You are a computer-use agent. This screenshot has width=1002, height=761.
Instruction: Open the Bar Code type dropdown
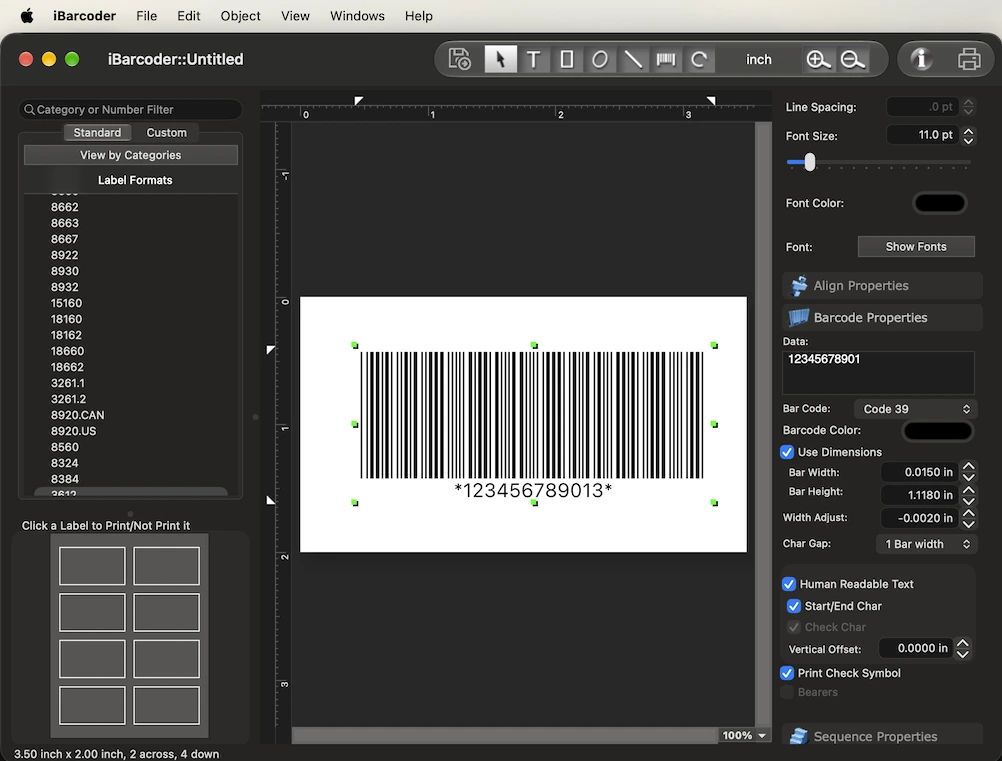coord(915,409)
